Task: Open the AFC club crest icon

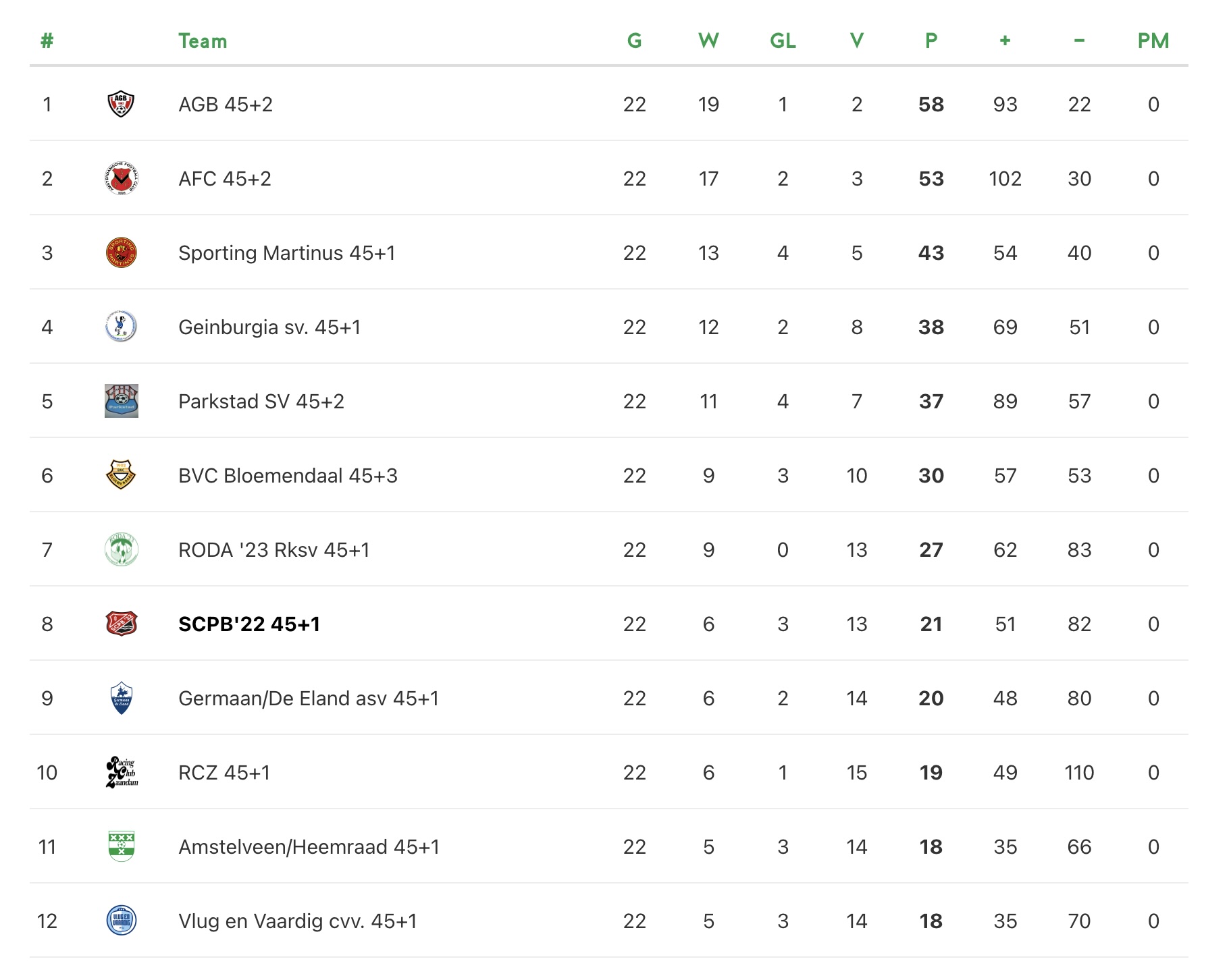Action: (122, 179)
